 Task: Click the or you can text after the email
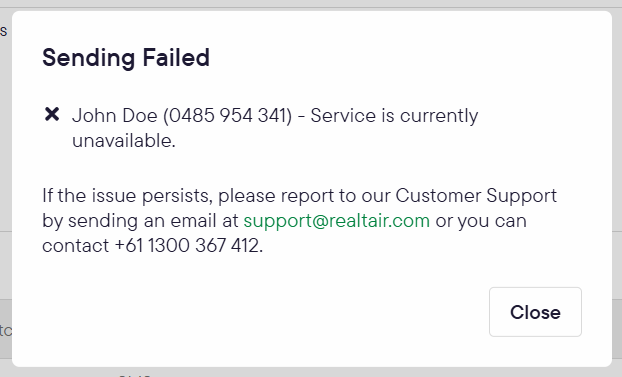(481, 221)
